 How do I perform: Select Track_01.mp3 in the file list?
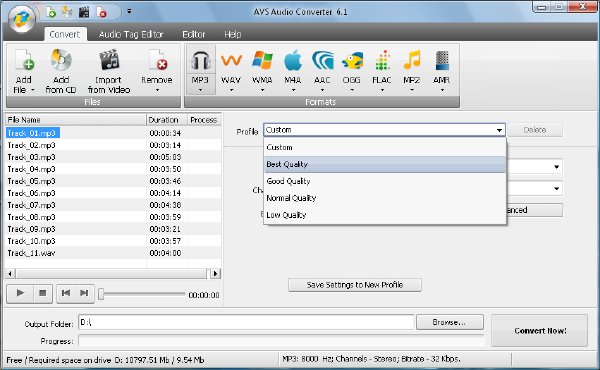point(32,133)
